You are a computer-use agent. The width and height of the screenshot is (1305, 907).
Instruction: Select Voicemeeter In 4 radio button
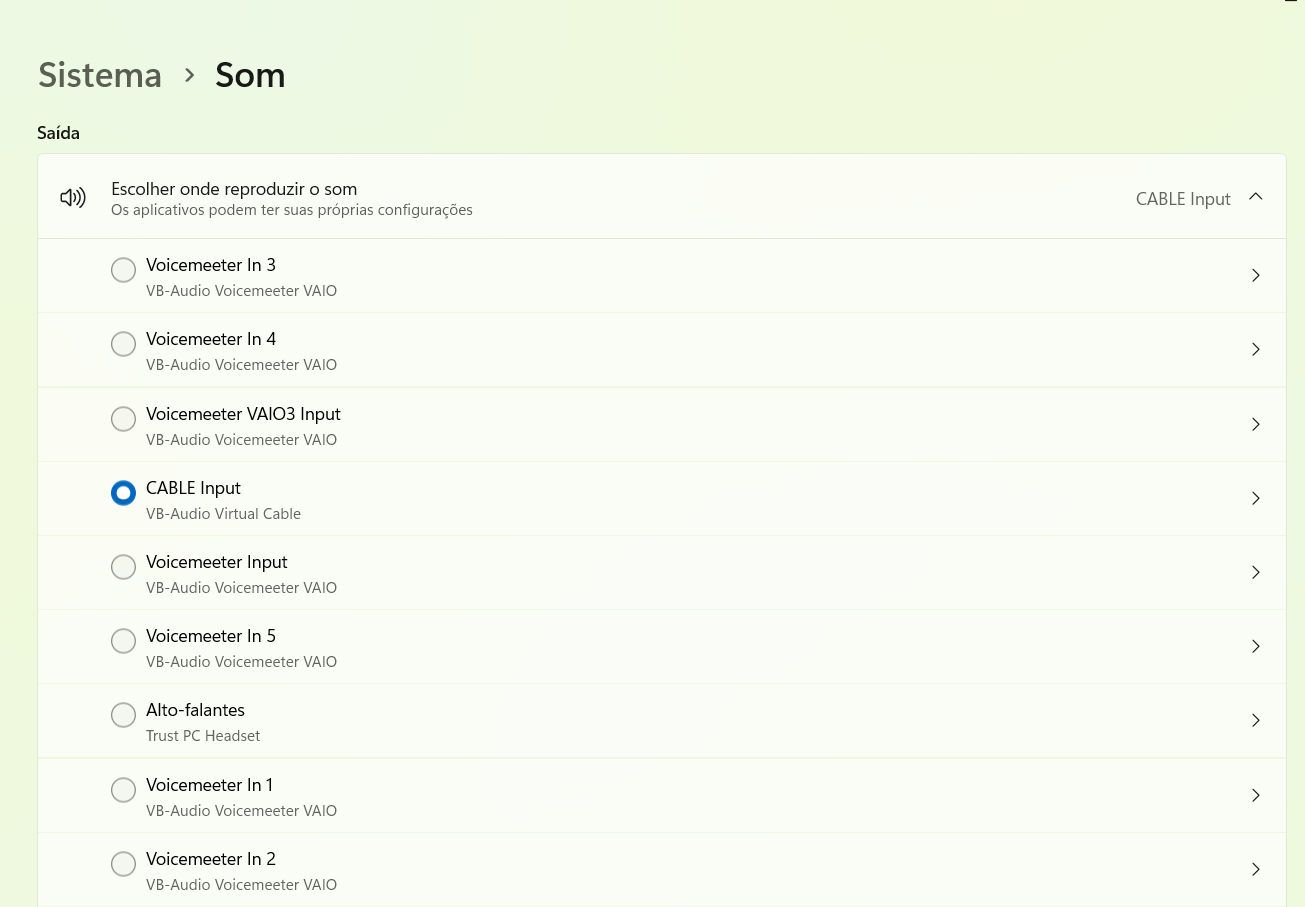[x=123, y=344]
